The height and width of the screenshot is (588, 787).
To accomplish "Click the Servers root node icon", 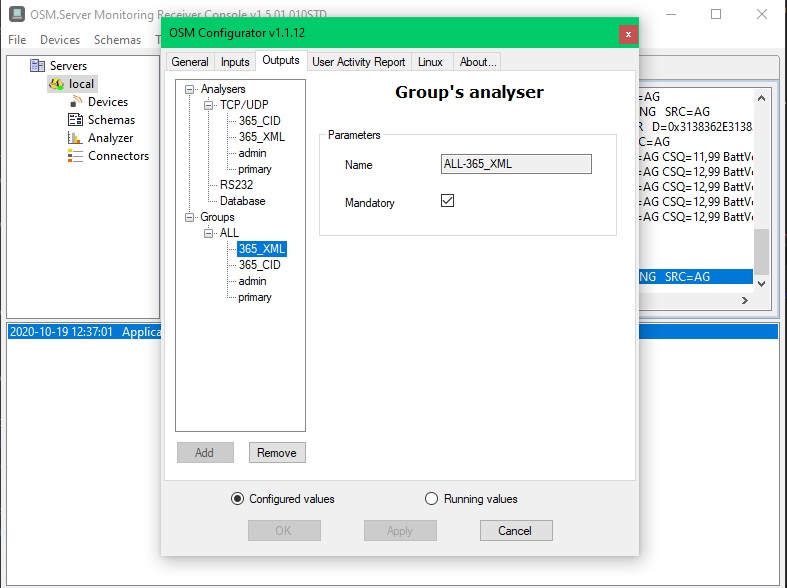I will point(38,66).
